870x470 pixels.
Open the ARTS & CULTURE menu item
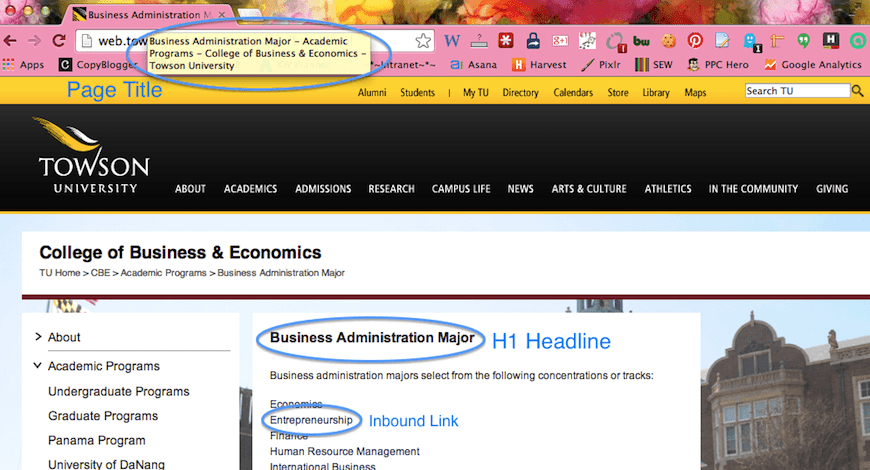point(589,189)
